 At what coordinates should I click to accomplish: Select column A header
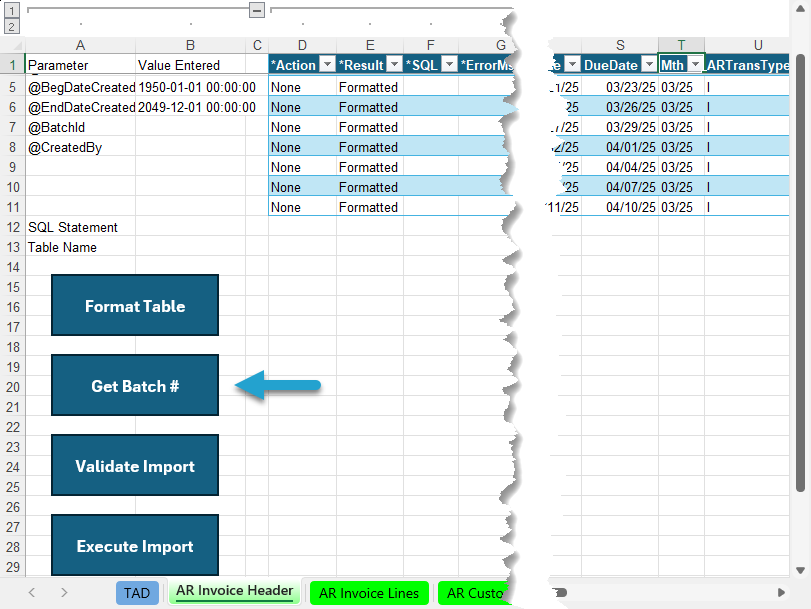(x=80, y=45)
